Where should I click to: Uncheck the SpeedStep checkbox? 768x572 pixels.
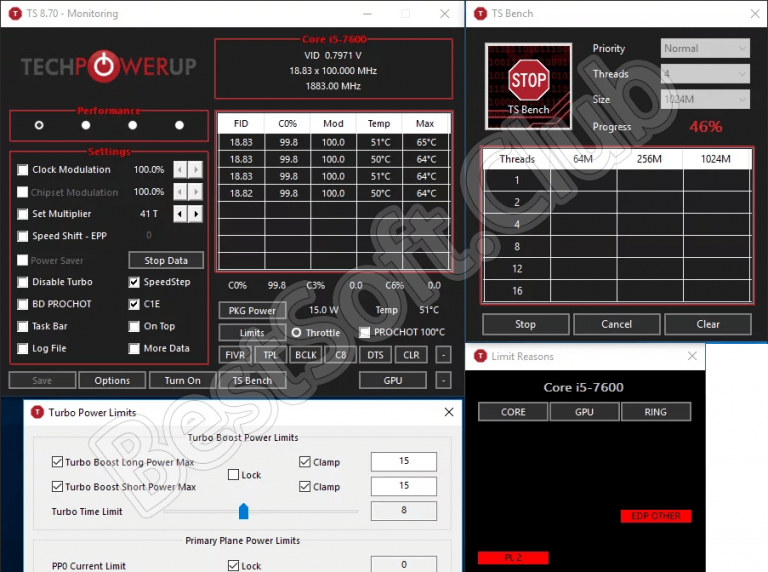tap(134, 282)
